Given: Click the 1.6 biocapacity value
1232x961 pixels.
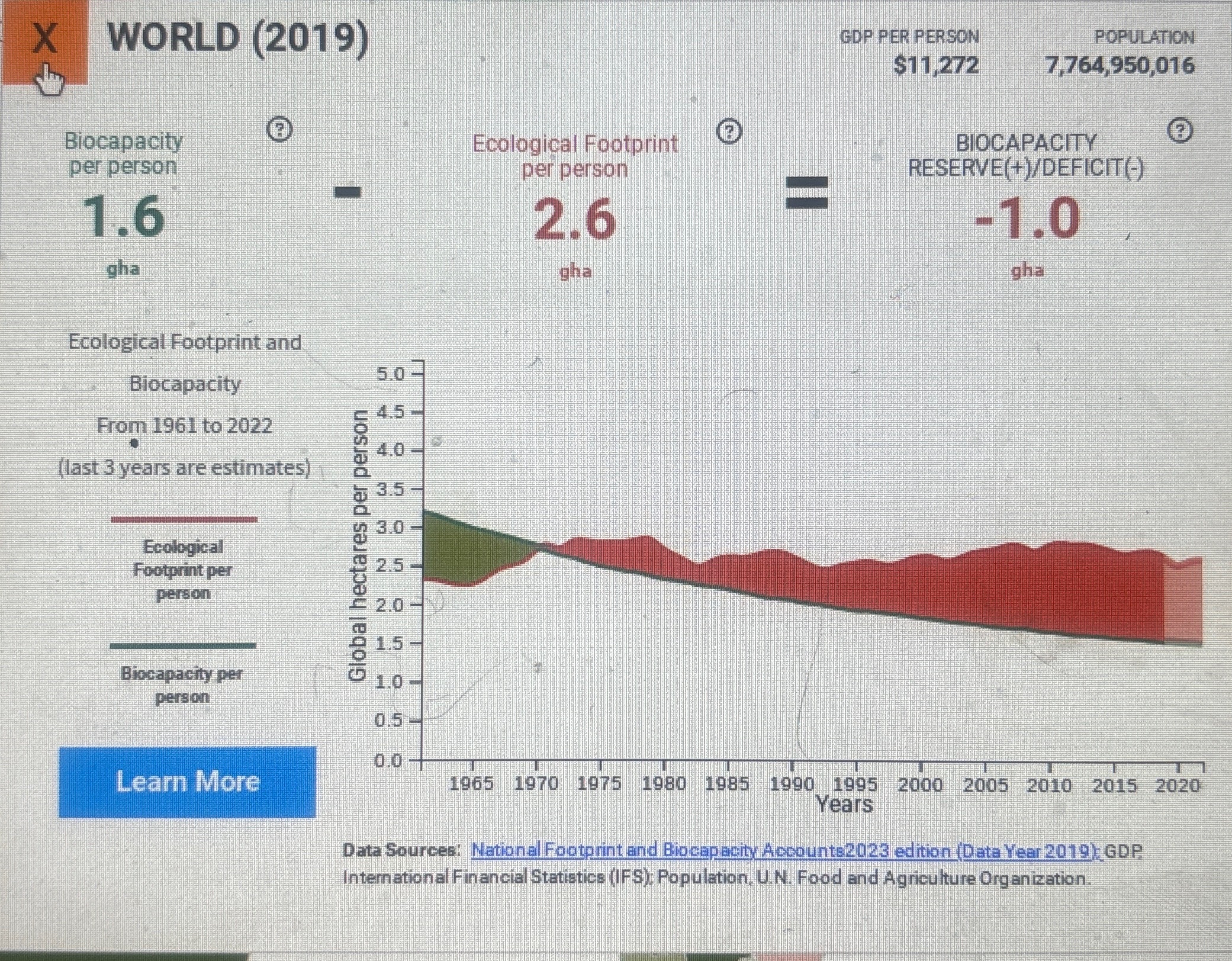Looking at the screenshot, I should click(123, 216).
